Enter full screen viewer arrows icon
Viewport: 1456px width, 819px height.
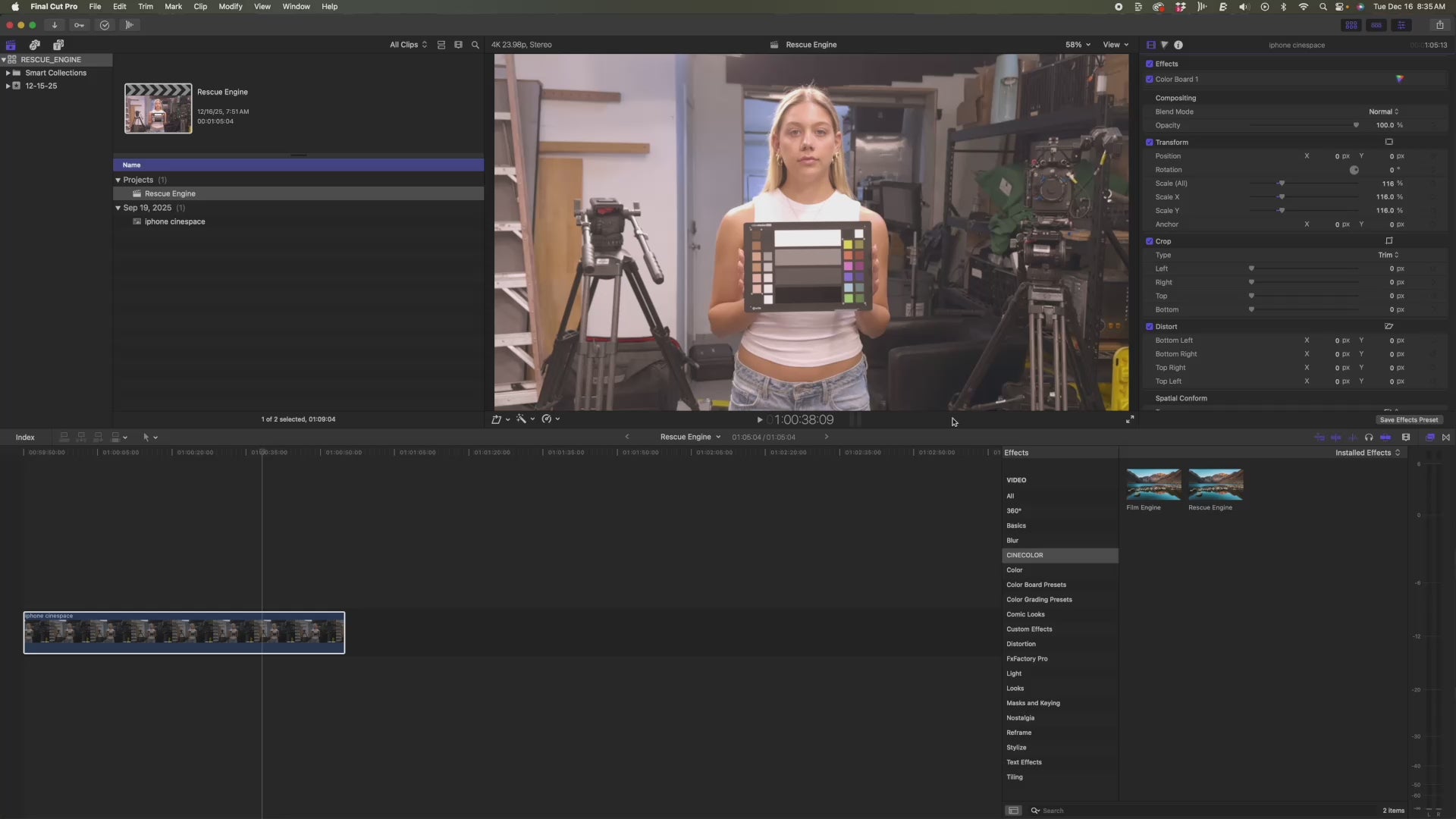coord(1130,419)
